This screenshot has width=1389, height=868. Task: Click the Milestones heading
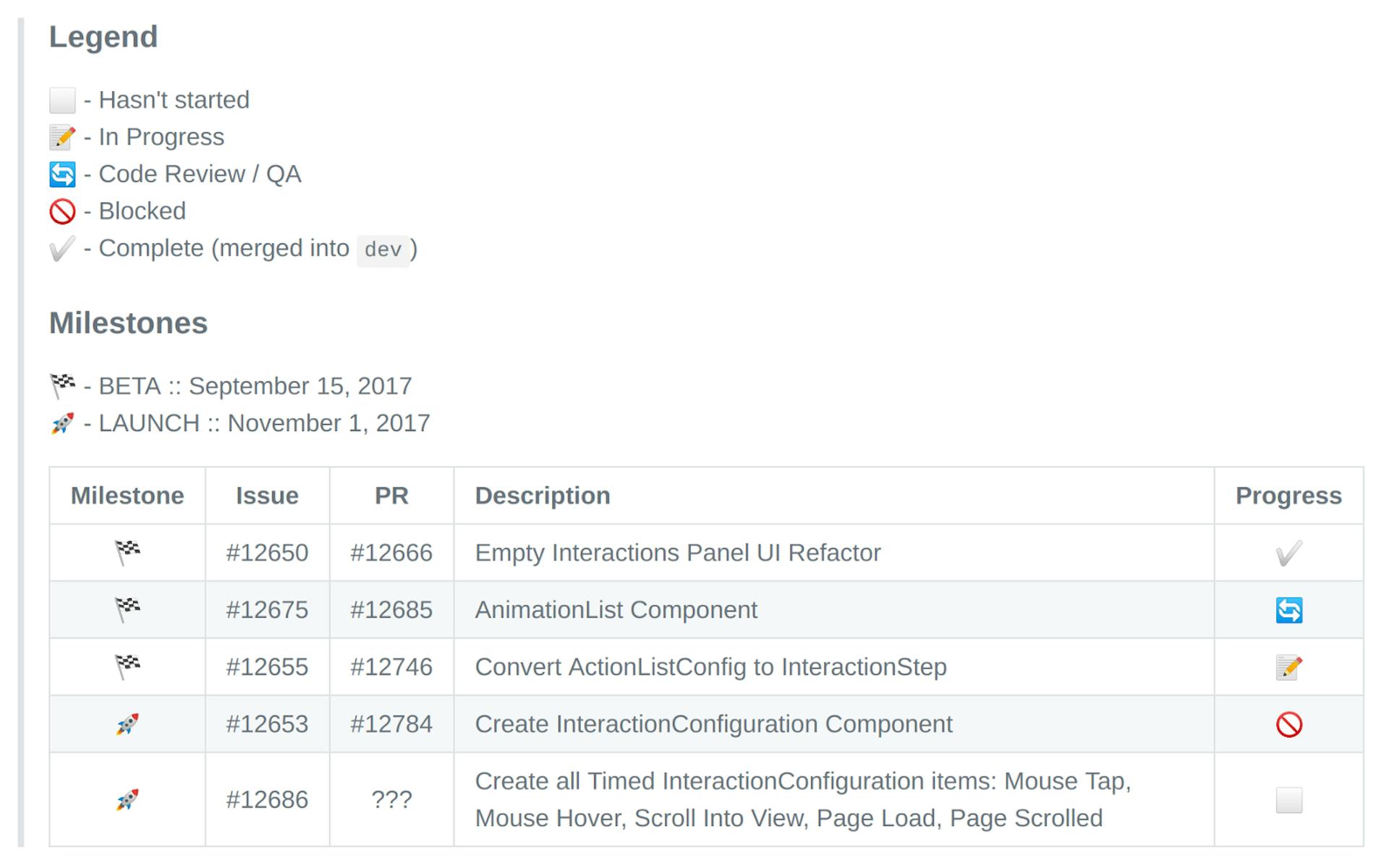point(128,323)
